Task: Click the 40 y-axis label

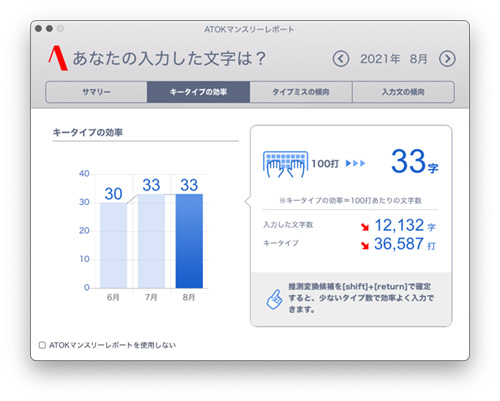Action: [x=84, y=174]
